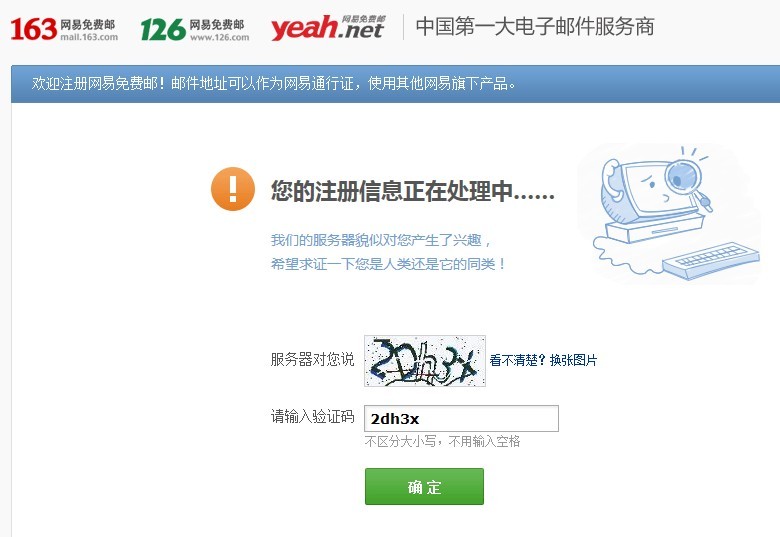
Task: Click the keyboard illustration
Action: click(x=711, y=261)
